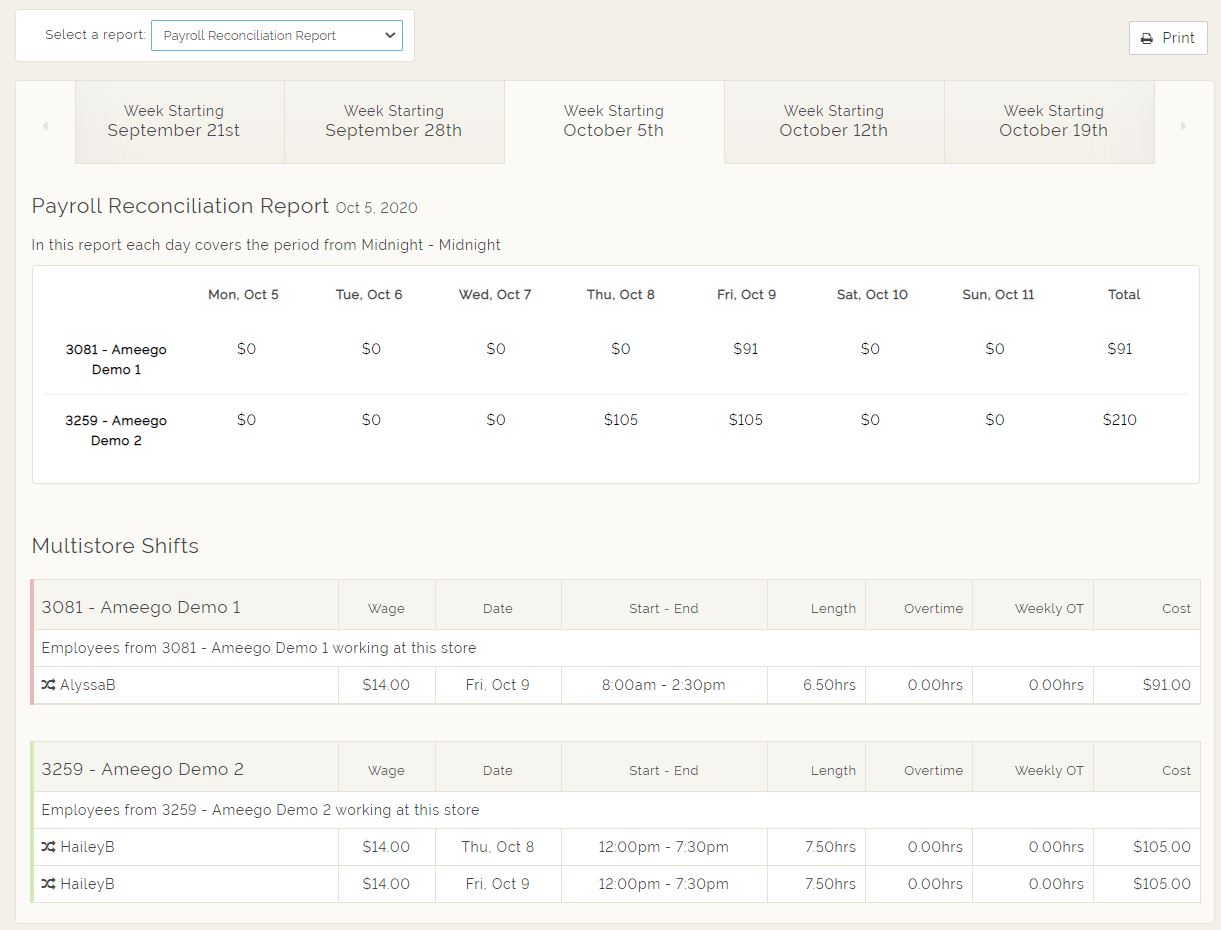Image resolution: width=1221 pixels, height=930 pixels.
Task: Click the $210 weekly total for Ameego Demo 2
Action: pos(1119,420)
